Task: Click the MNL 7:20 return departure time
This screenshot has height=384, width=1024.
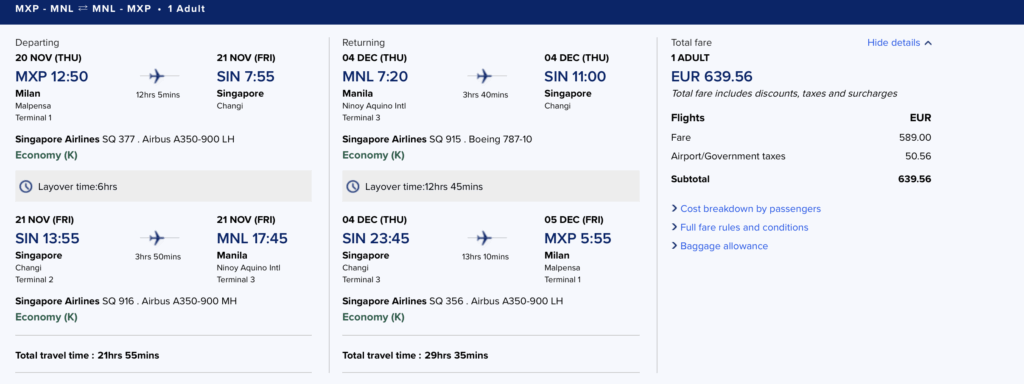Action: pos(375,76)
